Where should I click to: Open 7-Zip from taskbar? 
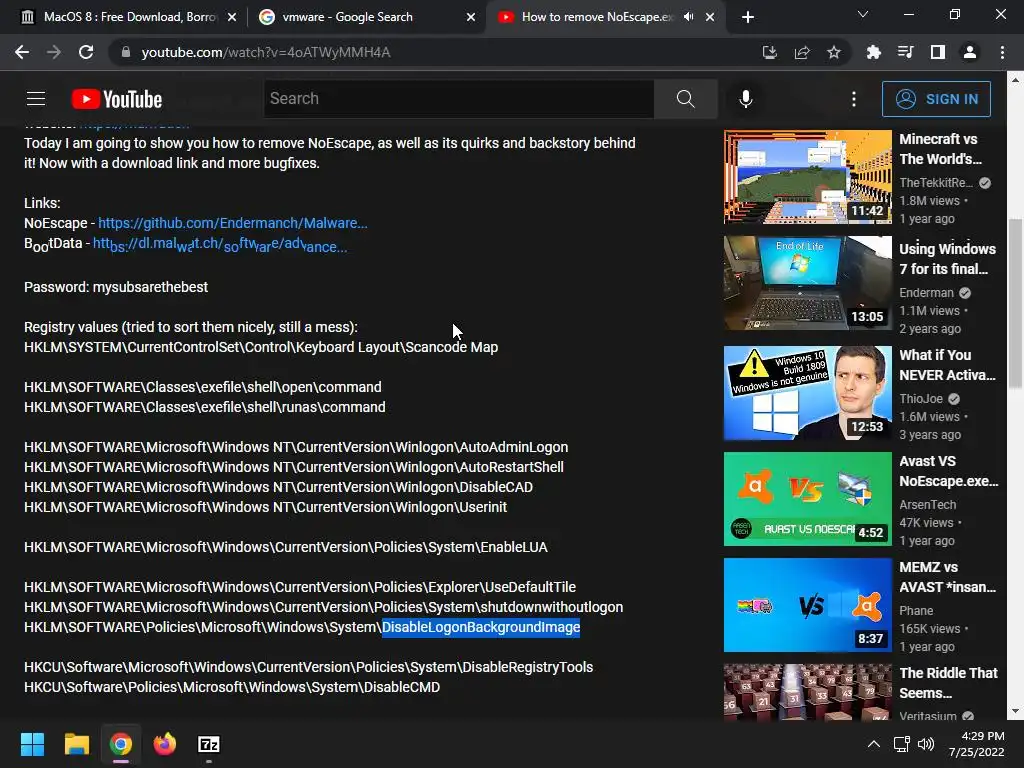tap(209, 744)
